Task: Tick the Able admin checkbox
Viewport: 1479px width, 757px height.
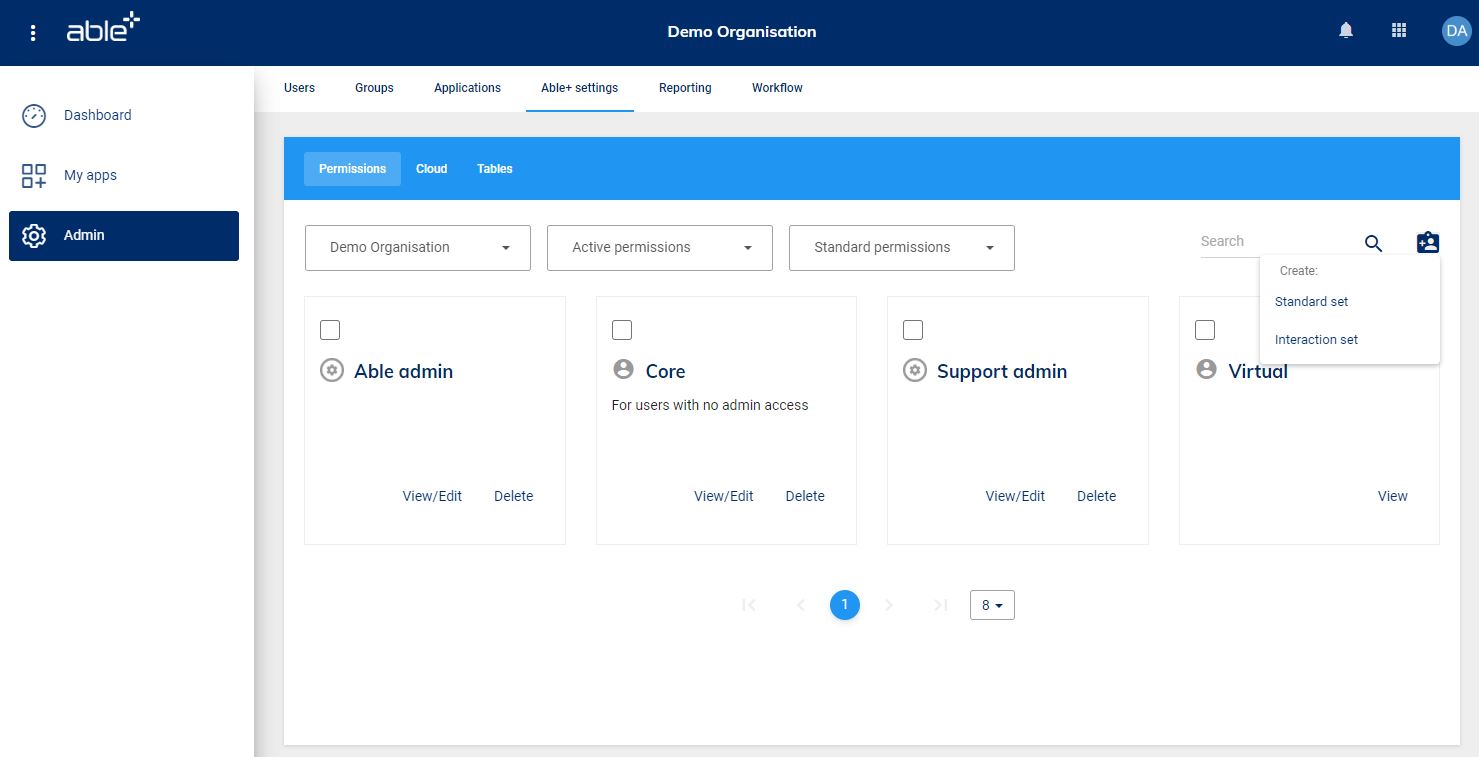Action: point(330,330)
